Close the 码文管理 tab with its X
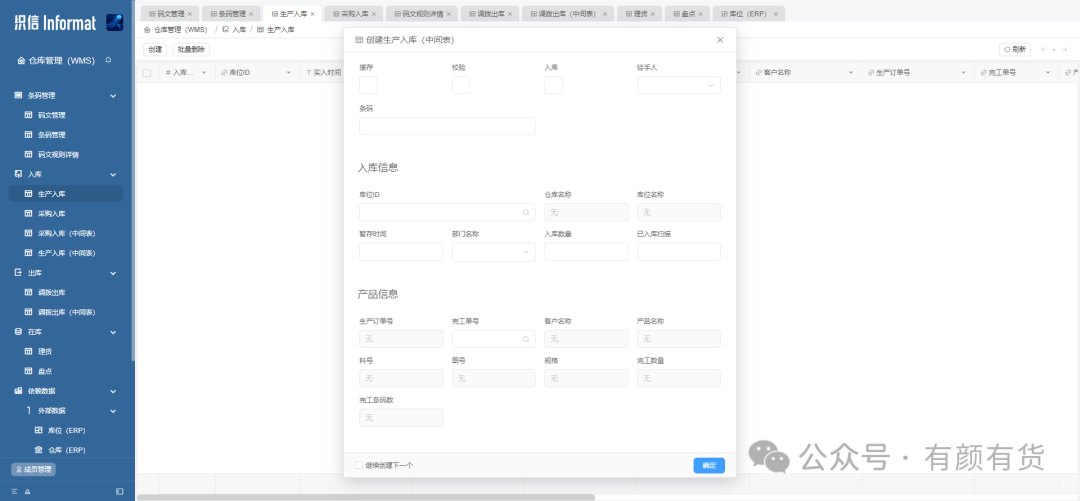This screenshot has width=1080, height=501. click(190, 14)
